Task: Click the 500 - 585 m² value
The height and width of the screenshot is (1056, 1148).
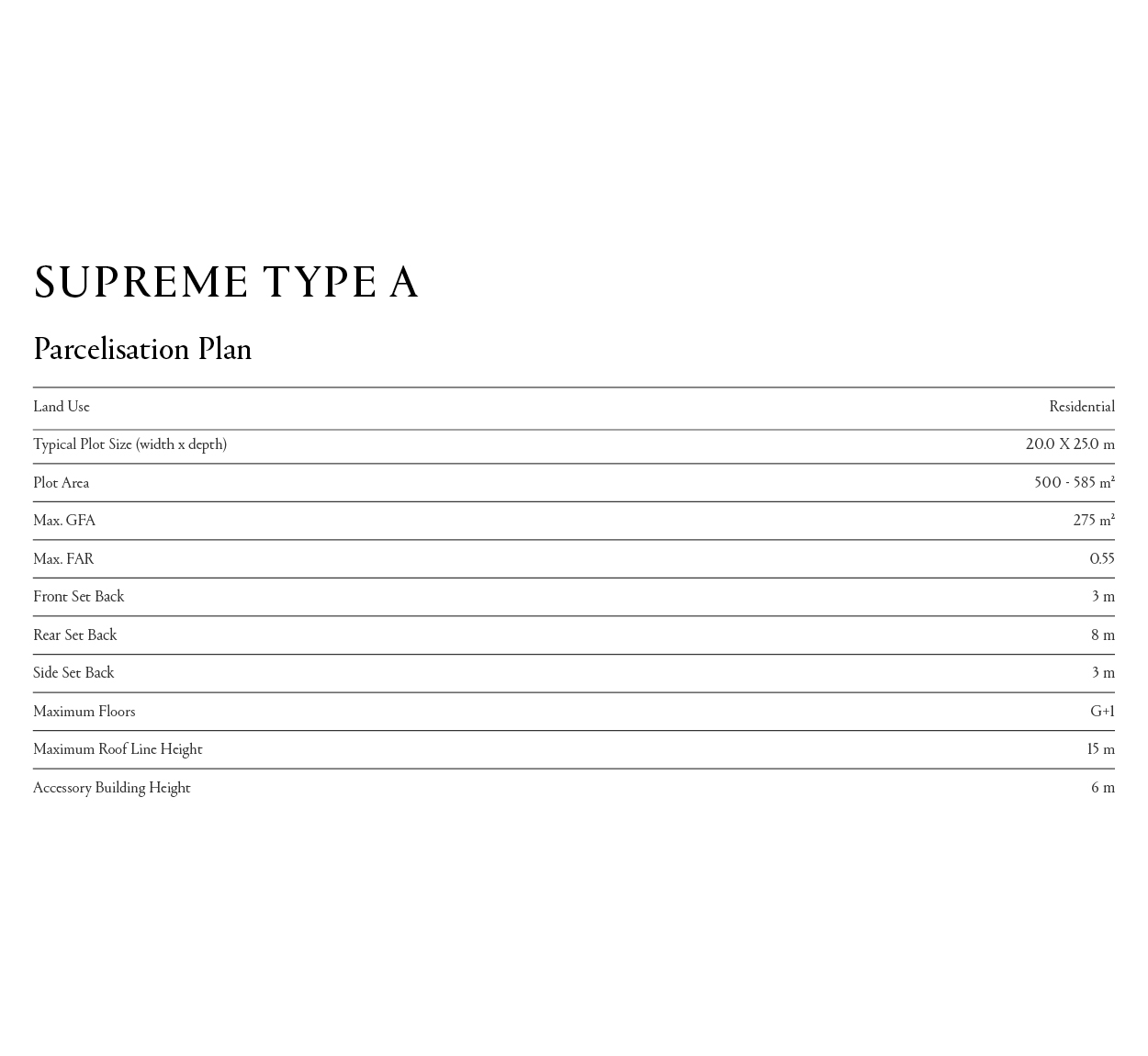Action: click(x=1074, y=483)
